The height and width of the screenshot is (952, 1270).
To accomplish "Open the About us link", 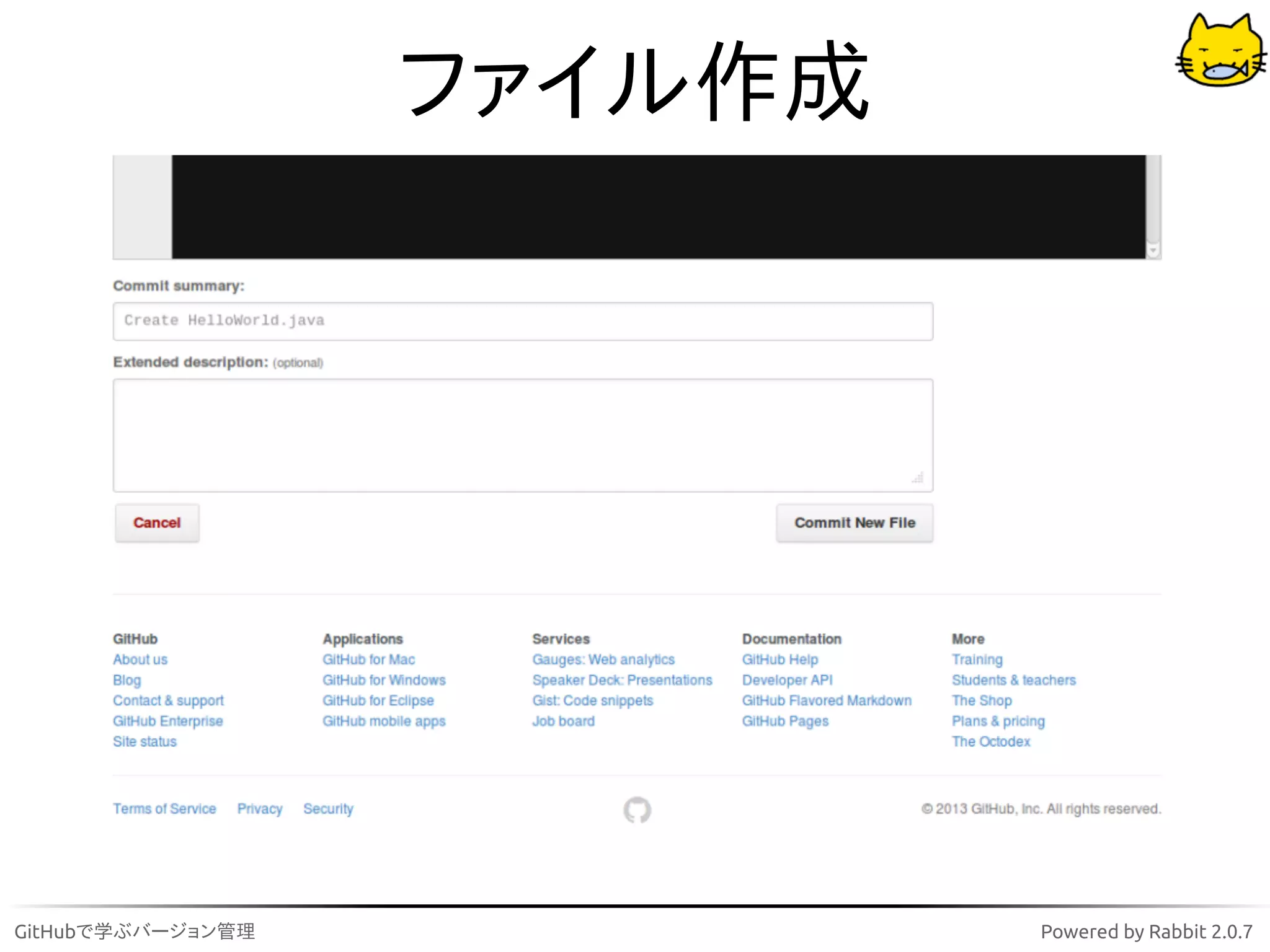I will tap(140, 659).
